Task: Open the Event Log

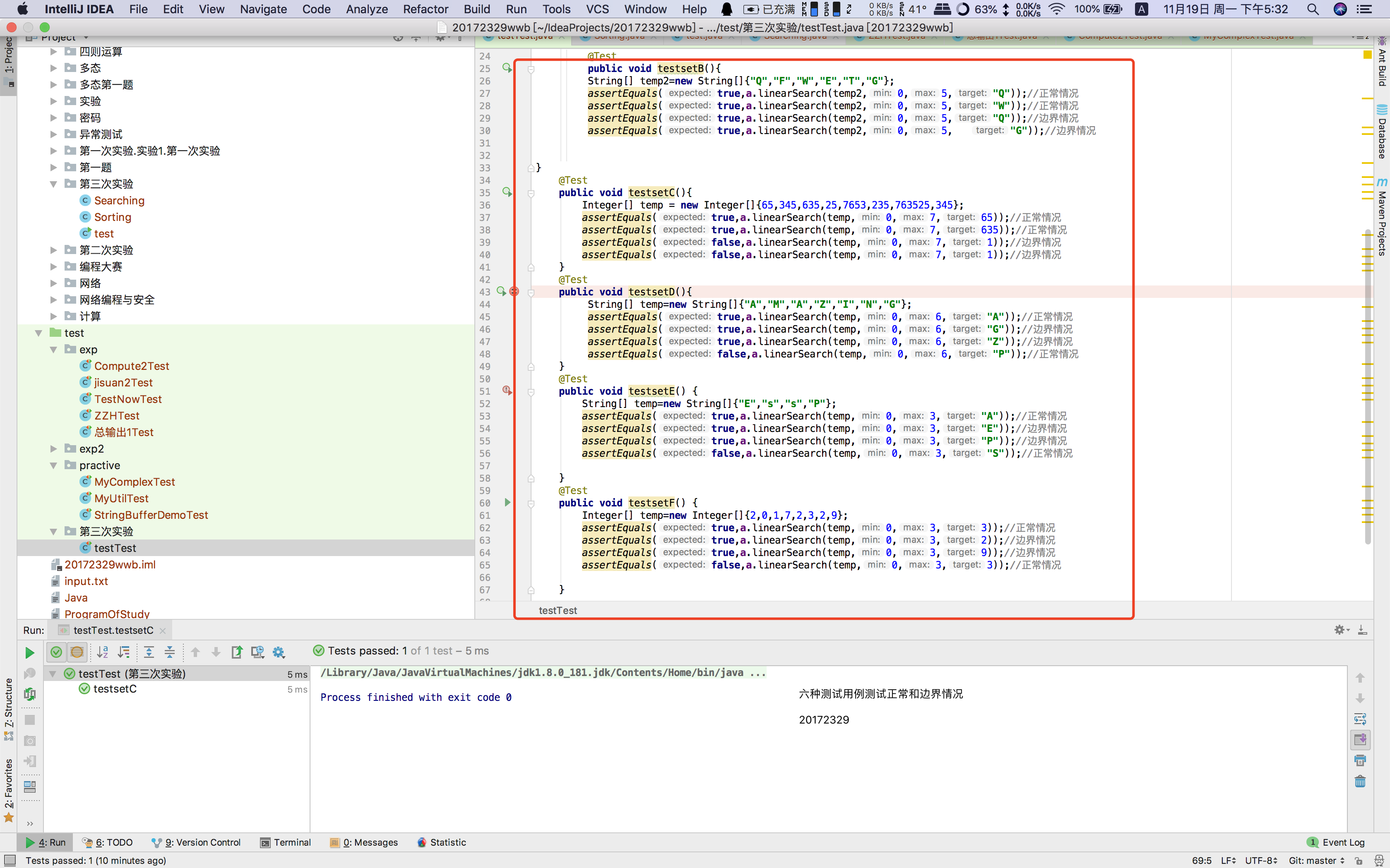Action: pyautogui.click(x=1336, y=842)
